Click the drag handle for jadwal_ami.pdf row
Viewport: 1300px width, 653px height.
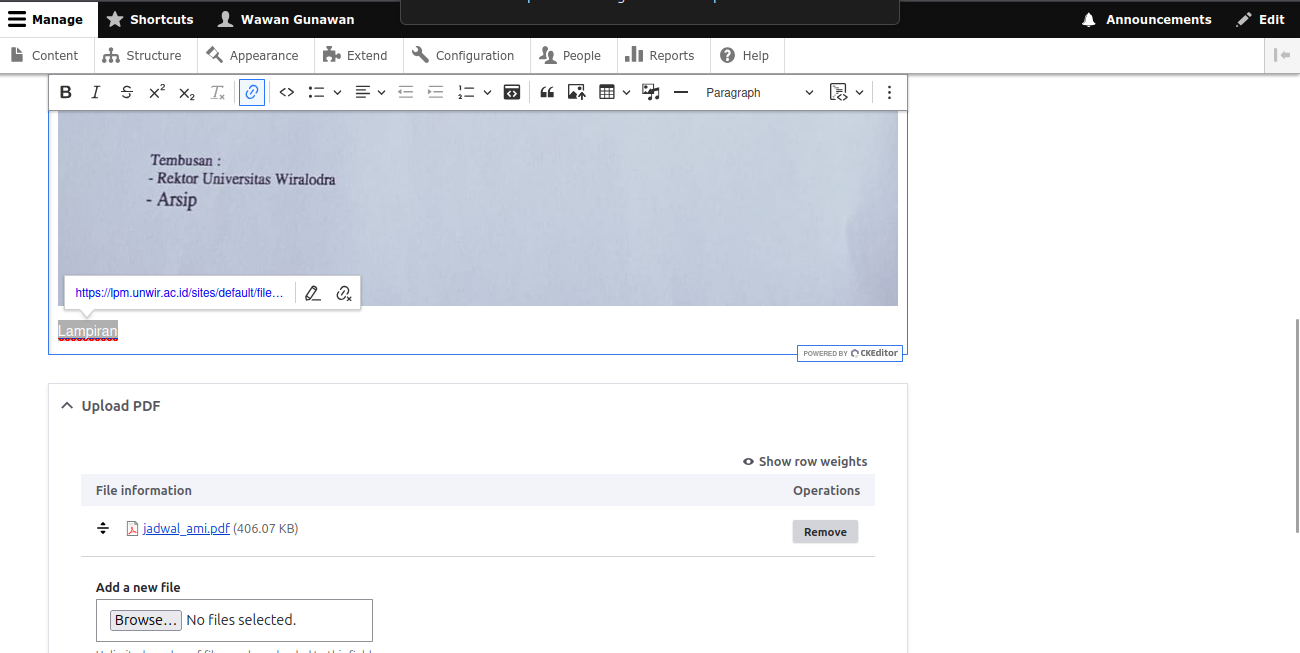point(102,528)
